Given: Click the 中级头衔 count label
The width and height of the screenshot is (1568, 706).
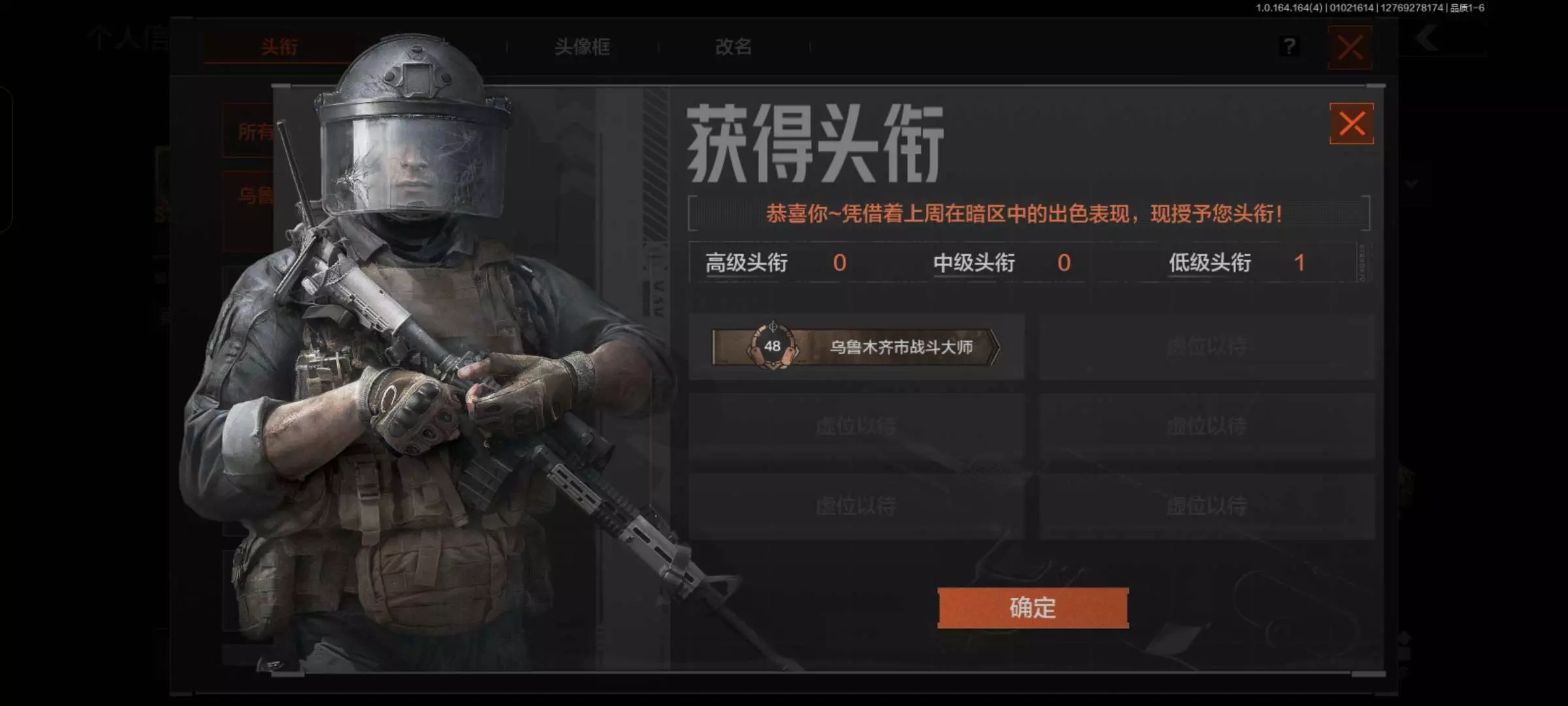Looking at the screenshot, I should coord(974,263).
